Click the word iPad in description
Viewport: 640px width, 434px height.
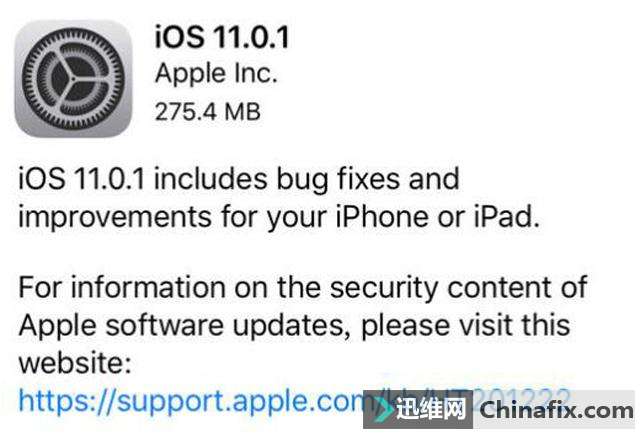pos(507,216)
